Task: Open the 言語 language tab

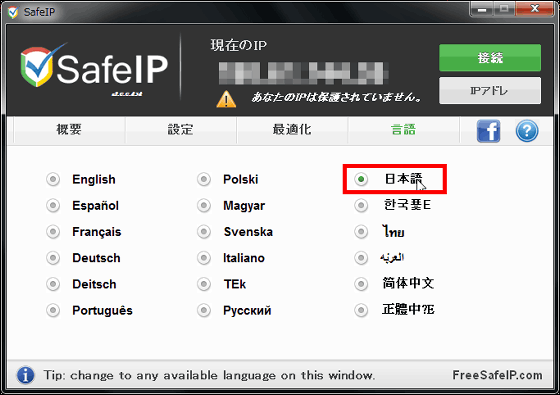Action: 403,130
